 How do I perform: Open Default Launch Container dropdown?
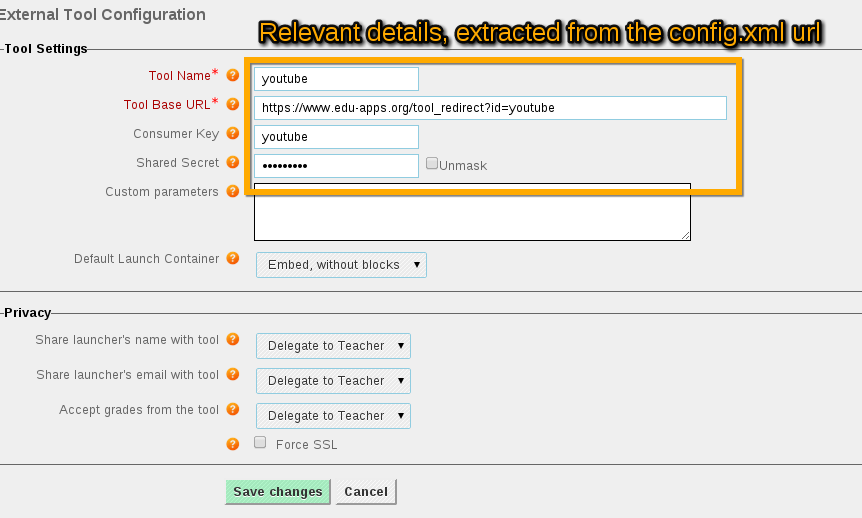[x=341, y=265]
